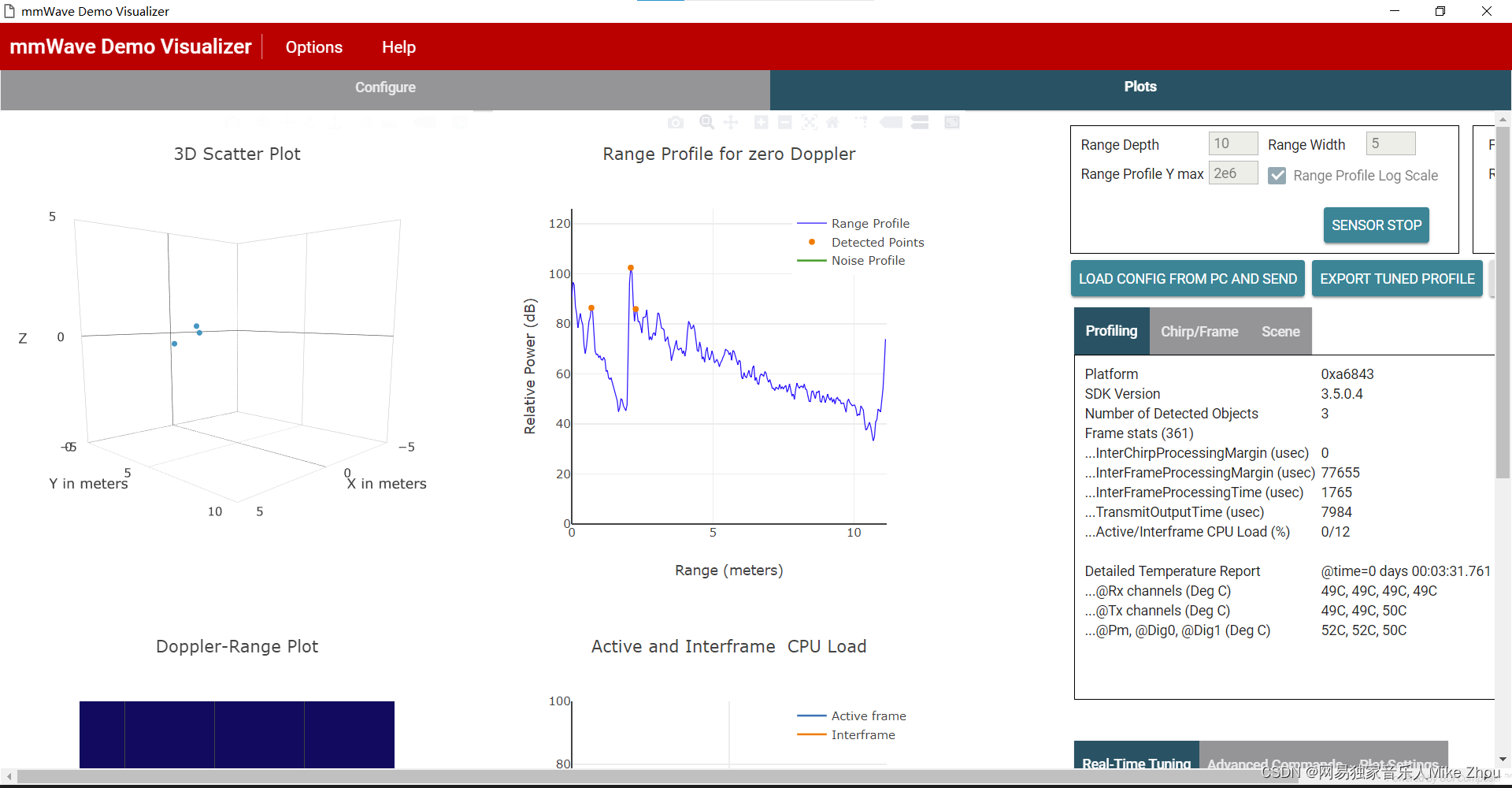Open the Options menu
The image size is (1512, 788).
tap(313, 47)
